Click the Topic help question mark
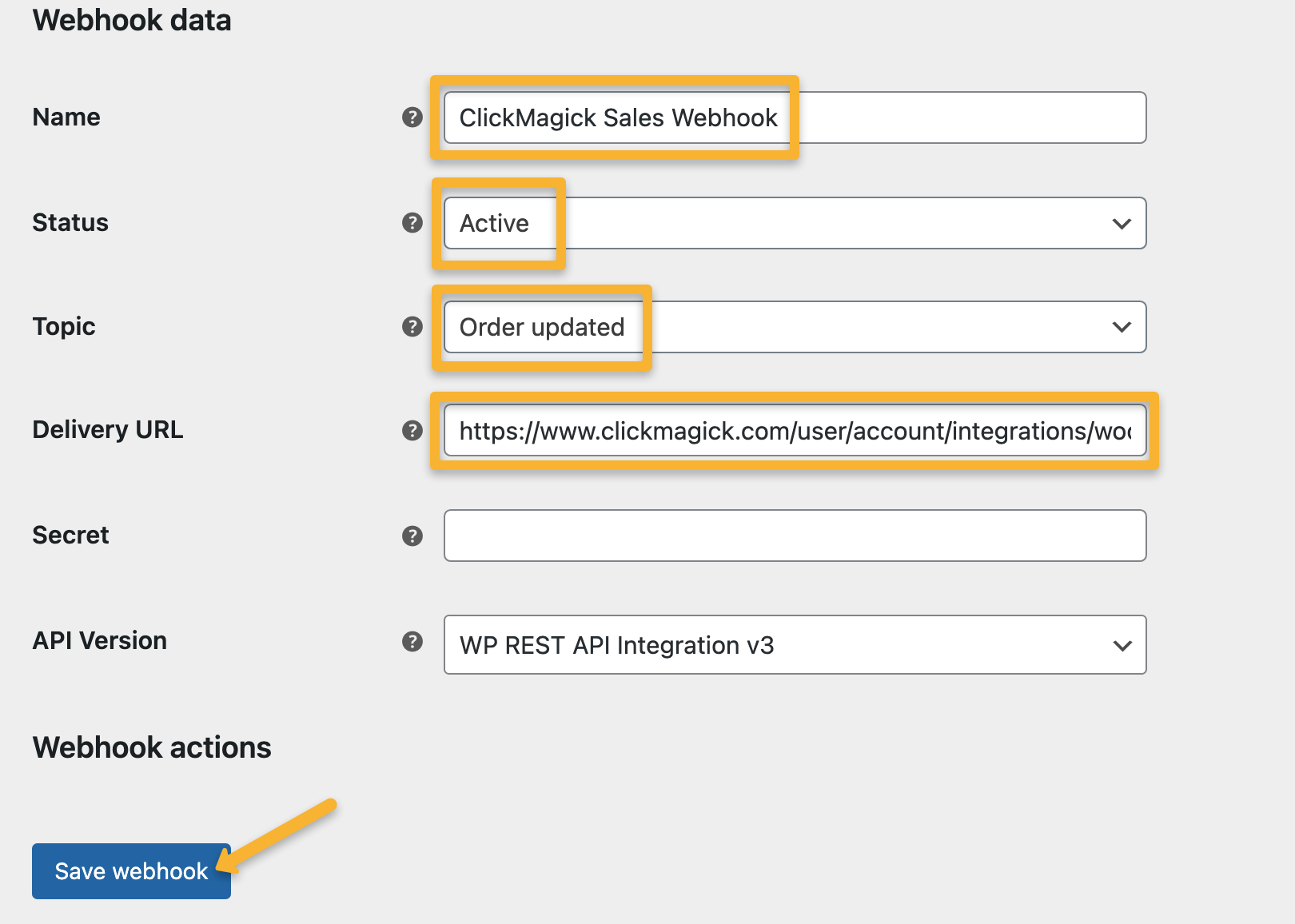 [412, 327]
